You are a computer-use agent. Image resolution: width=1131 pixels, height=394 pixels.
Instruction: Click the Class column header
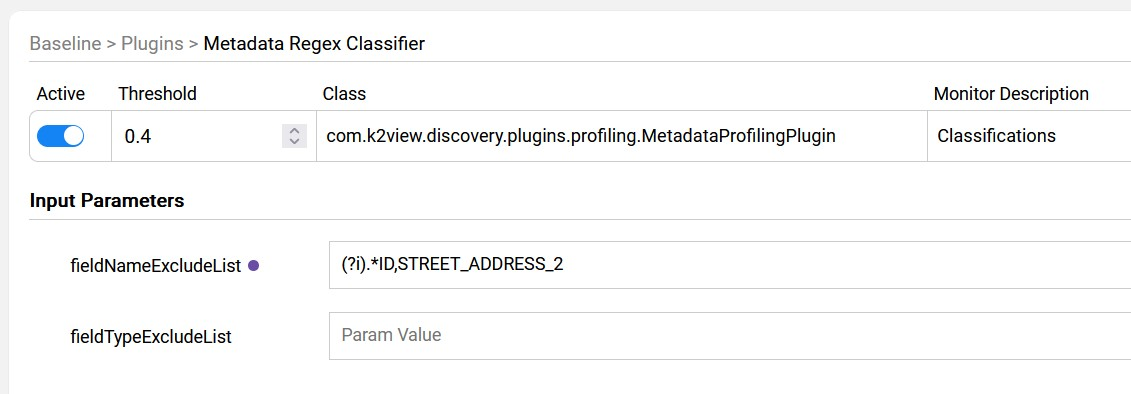(x=344, y=94)
